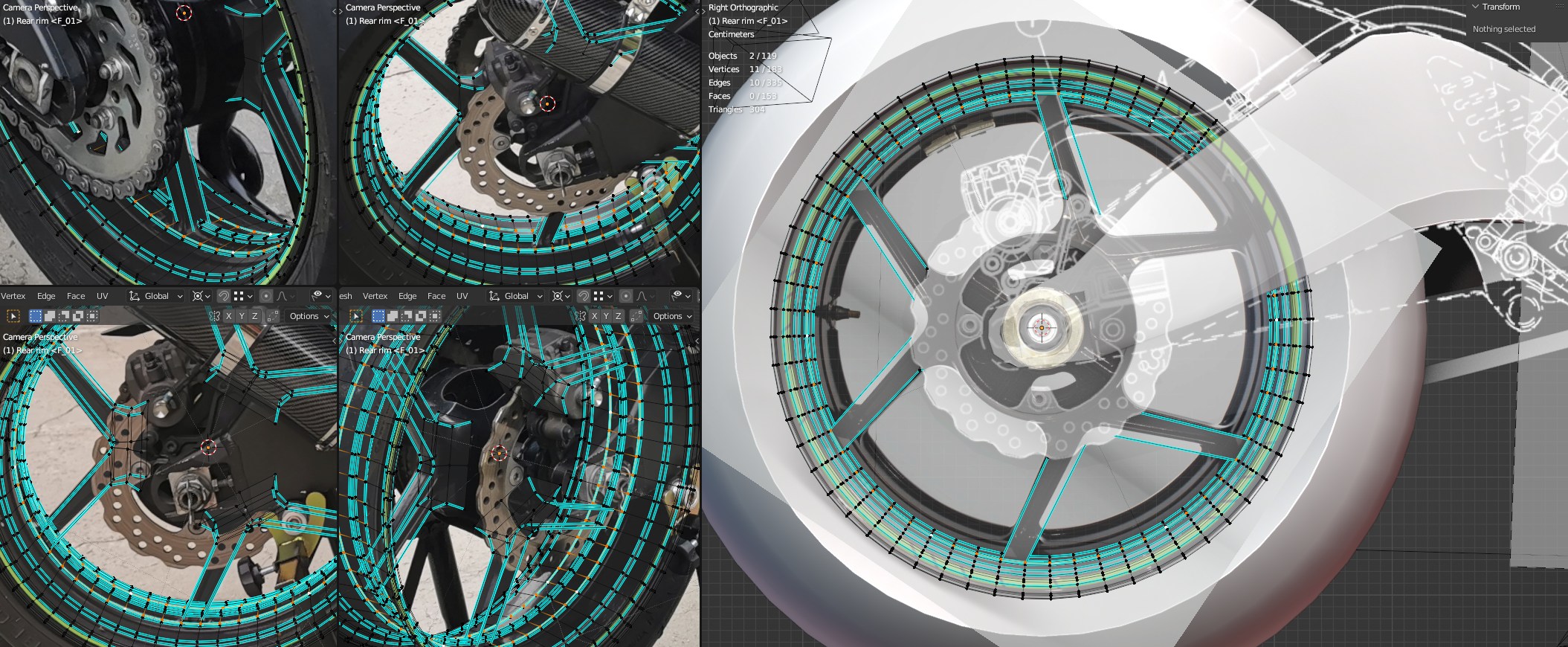Open proportional falloff dropdown in middle header
Image resolution: width=1568 pixels, height=647 pixels.
pos(645,296)
